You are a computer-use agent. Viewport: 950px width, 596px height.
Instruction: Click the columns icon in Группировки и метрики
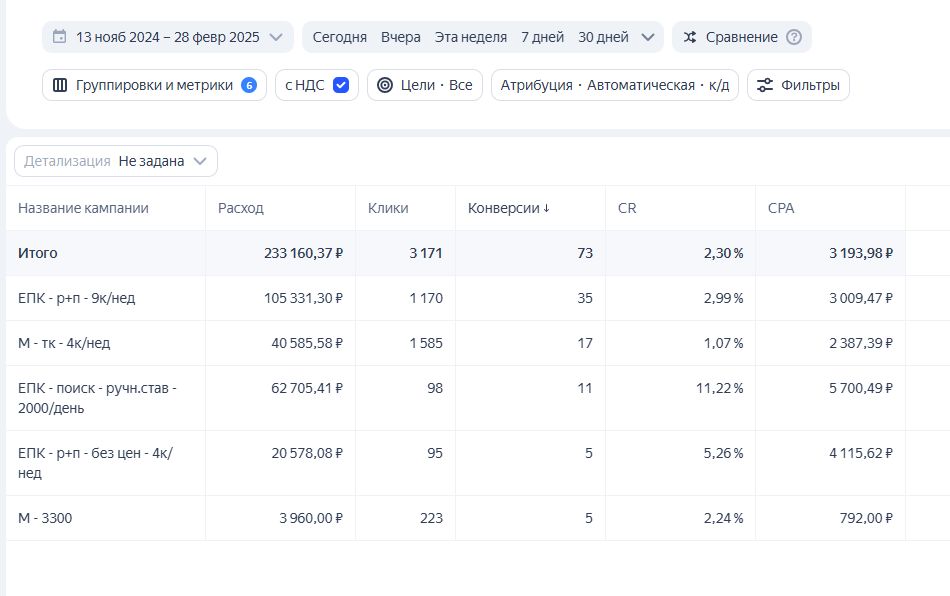coord(60,85)
